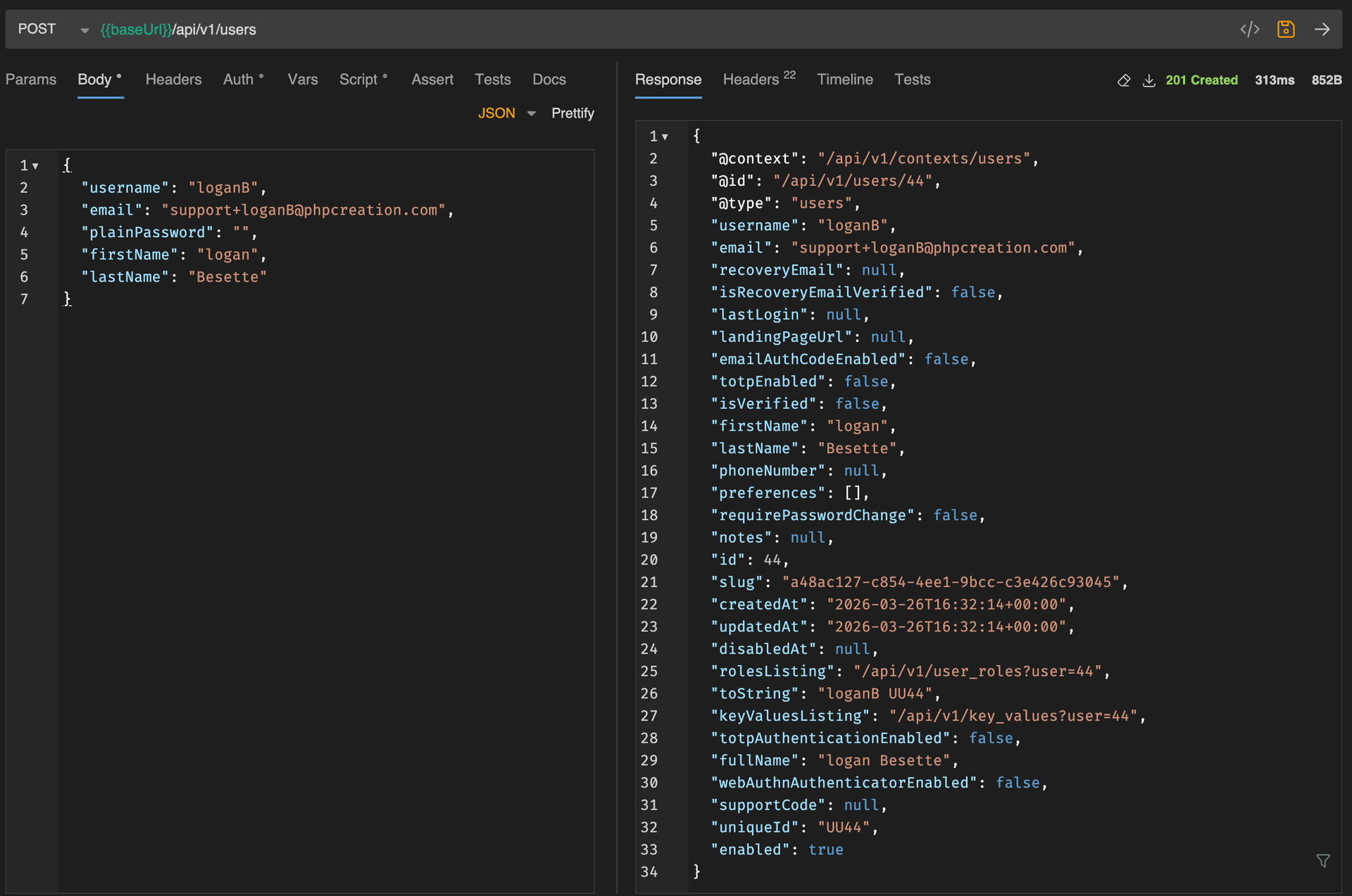Click the "createdAt" timestamp value
The height and width of the screenshot is (896, 1352).
pyautogui.click(x=947, y=605)
